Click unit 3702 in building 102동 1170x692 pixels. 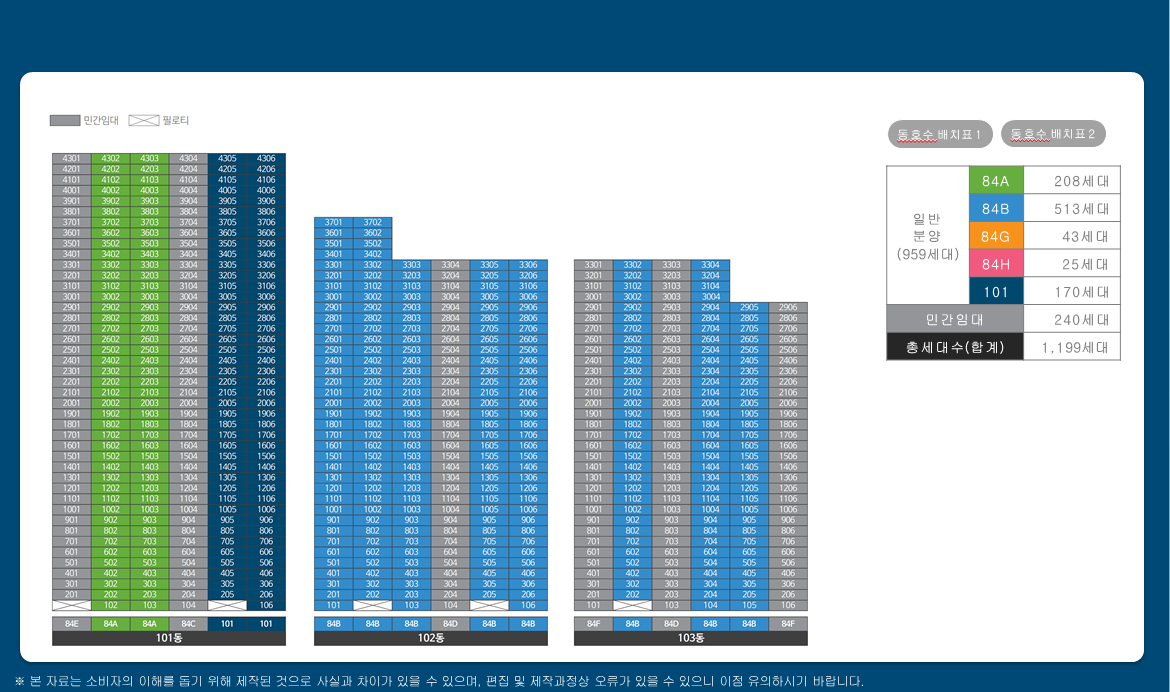click(372, 222)
